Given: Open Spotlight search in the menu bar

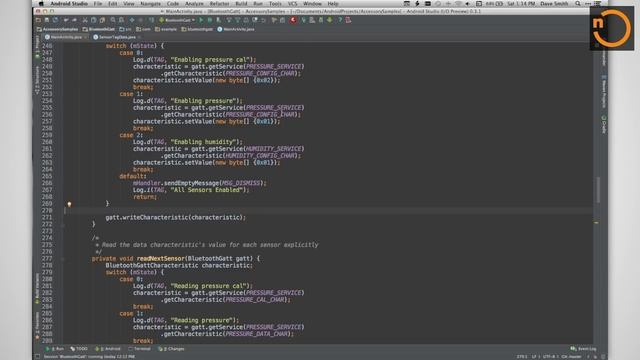Looking at the screenshot, I should coord(578,4).
